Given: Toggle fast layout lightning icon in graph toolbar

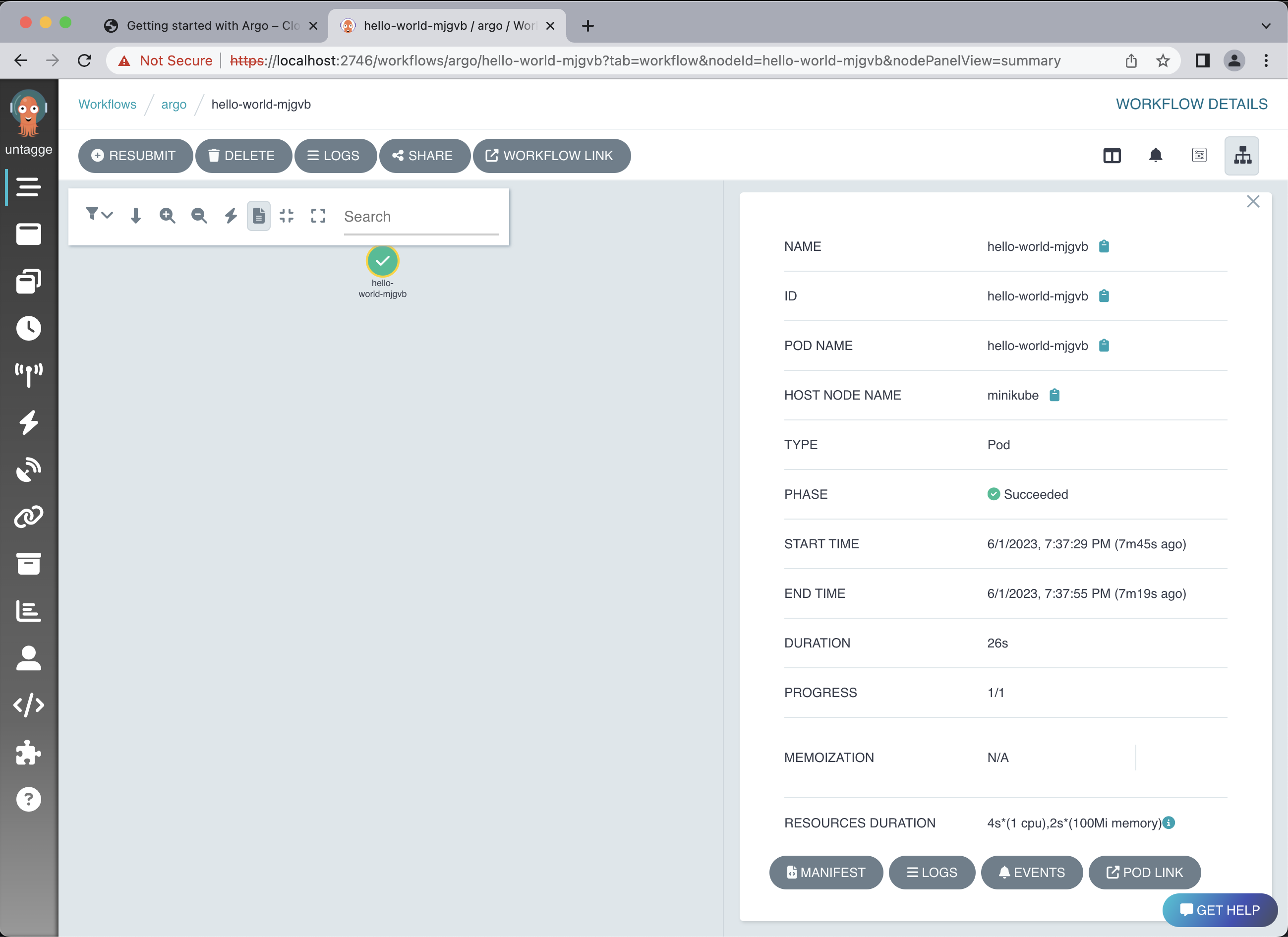Looking at the screenshot, I should click(231, 216).
